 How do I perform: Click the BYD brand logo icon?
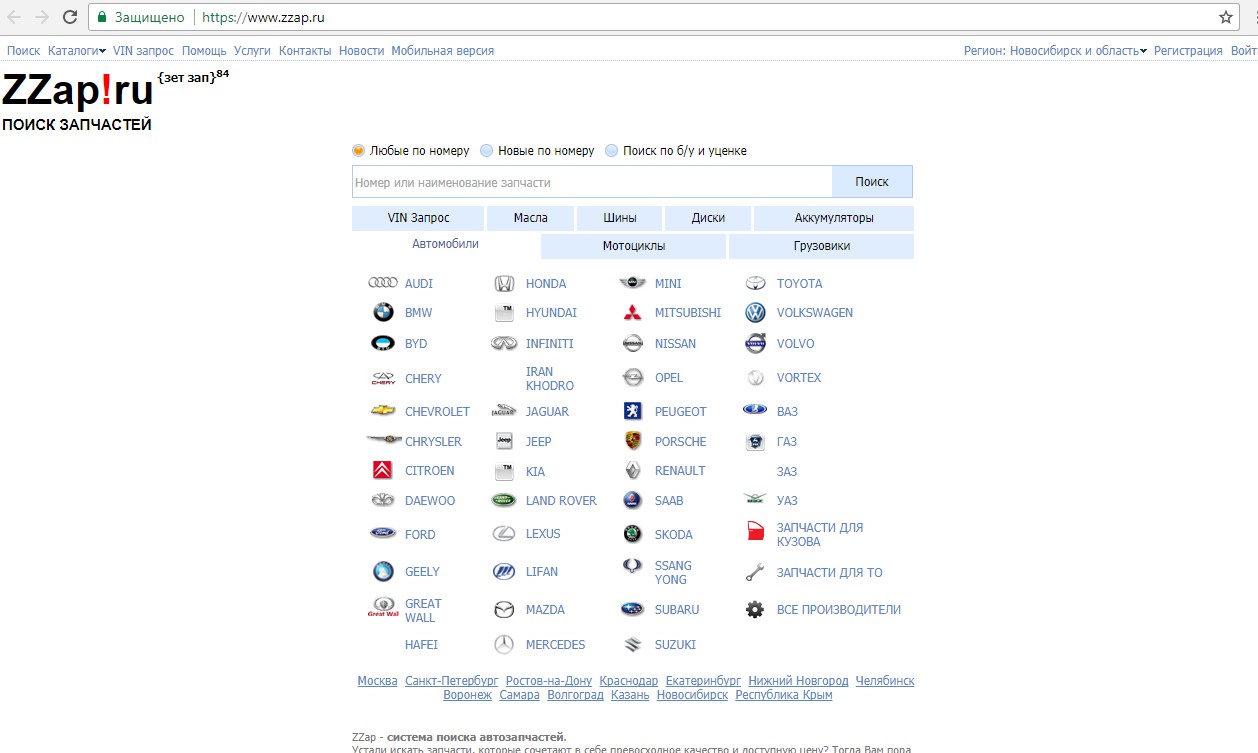383,343
